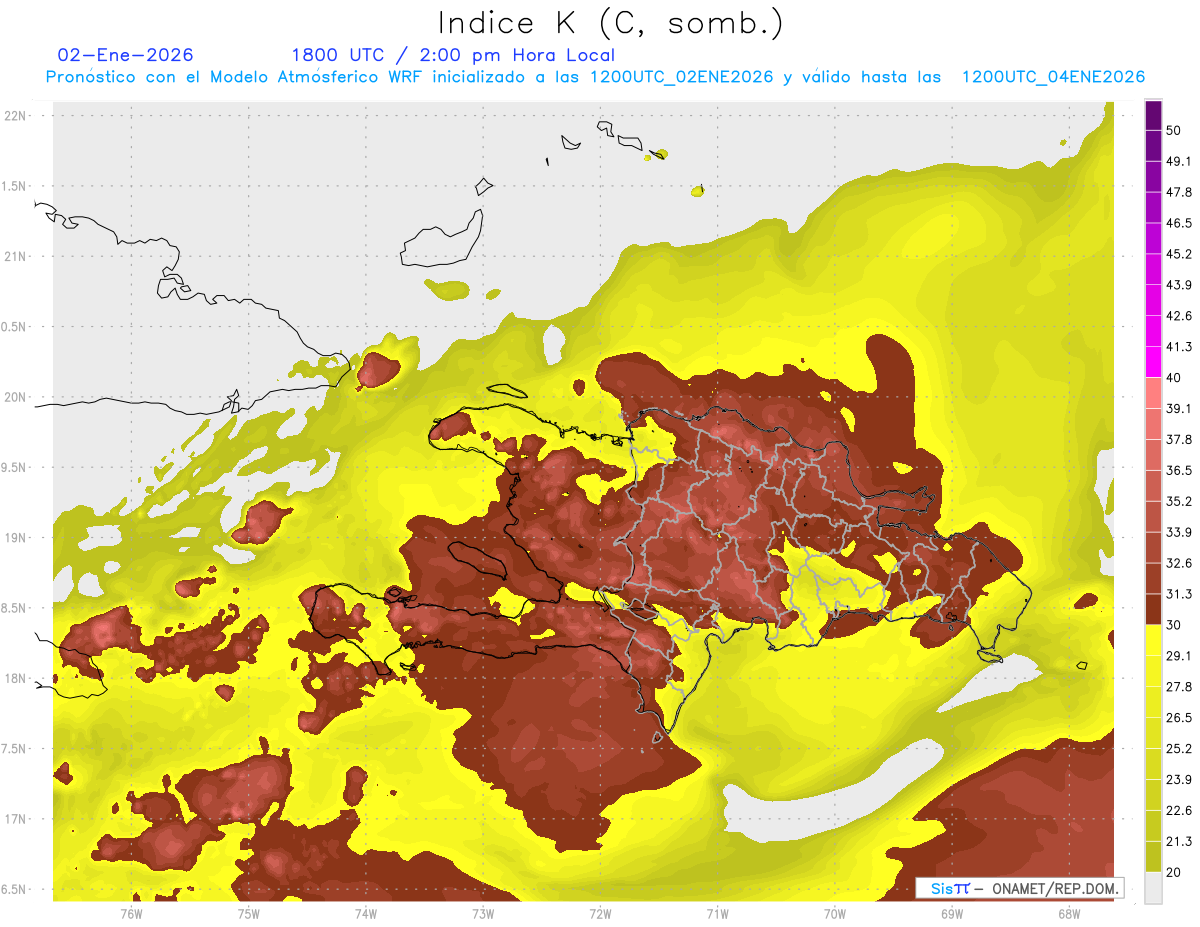Click the colorbar label '27.8'
Image resolution: width=1200 pixels, height=927 pixels.
click(x=1178, y=686)
